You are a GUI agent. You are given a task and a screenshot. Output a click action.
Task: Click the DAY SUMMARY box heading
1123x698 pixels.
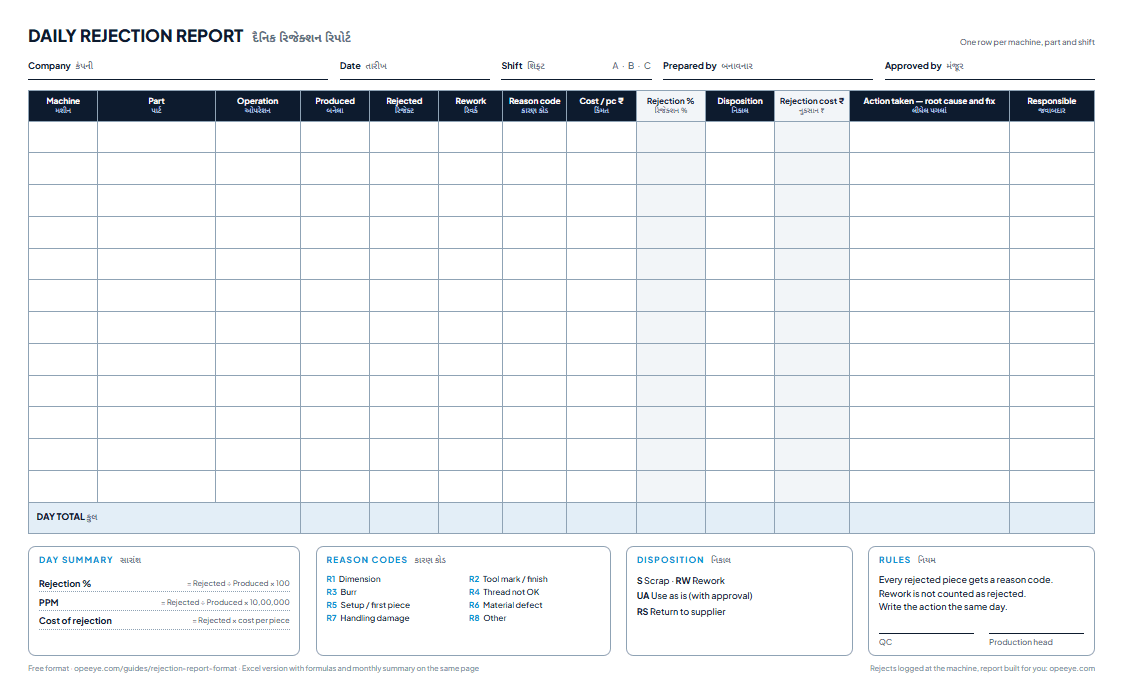76,560
